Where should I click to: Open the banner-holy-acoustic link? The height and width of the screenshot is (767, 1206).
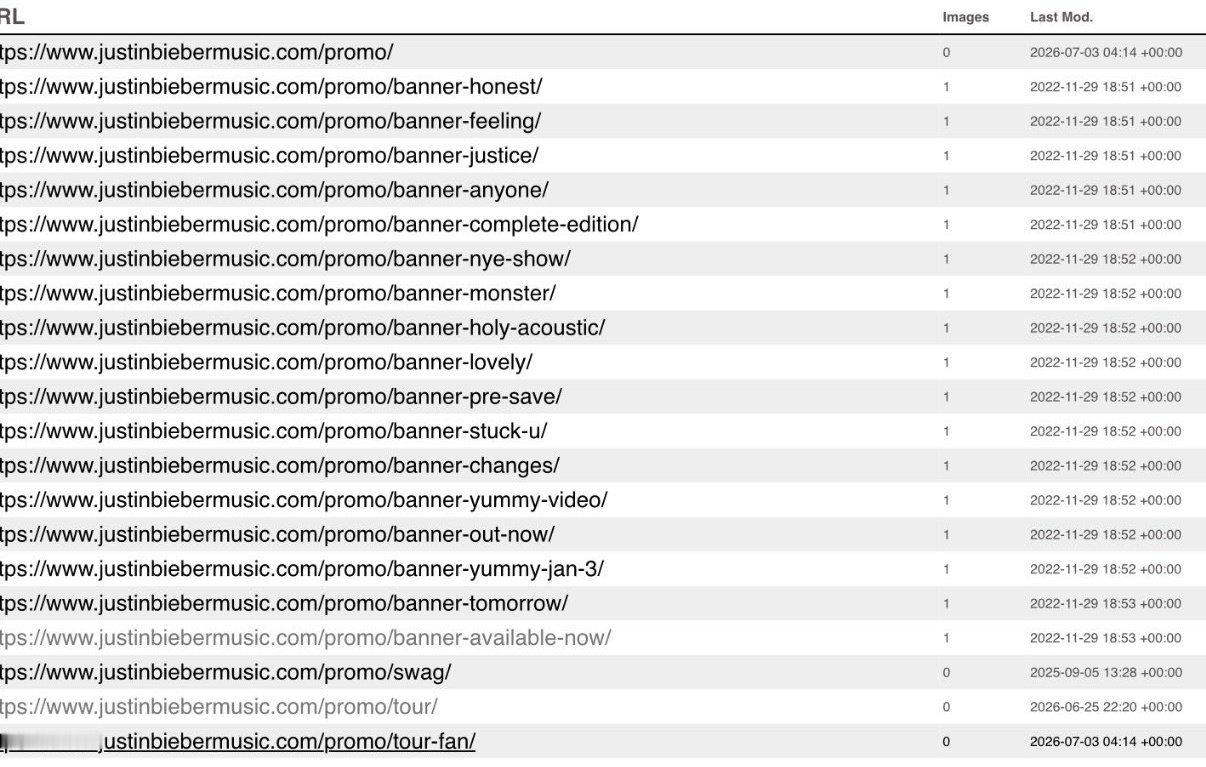[302, 328]
